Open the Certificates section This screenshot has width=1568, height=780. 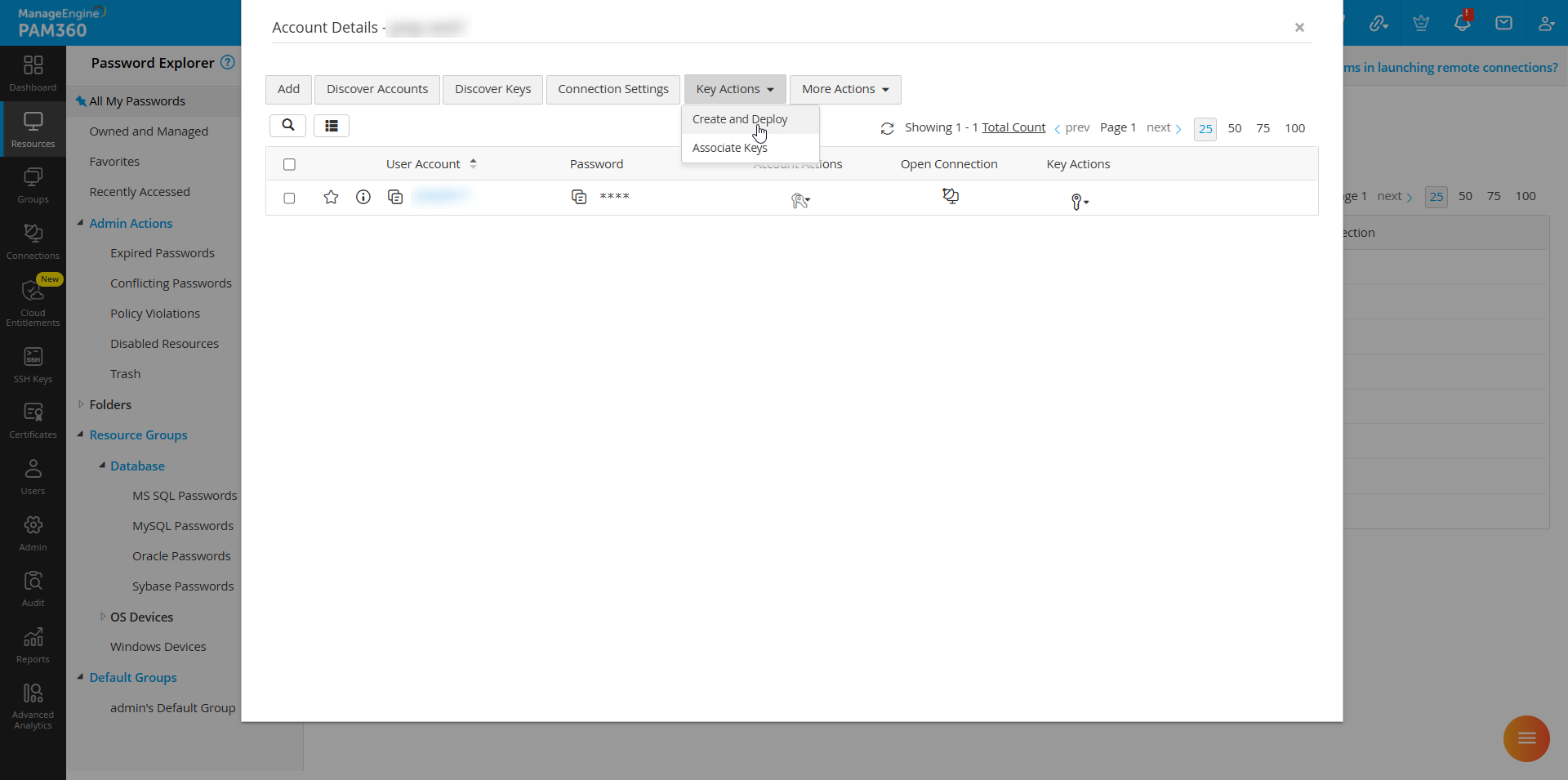(33, 419)
